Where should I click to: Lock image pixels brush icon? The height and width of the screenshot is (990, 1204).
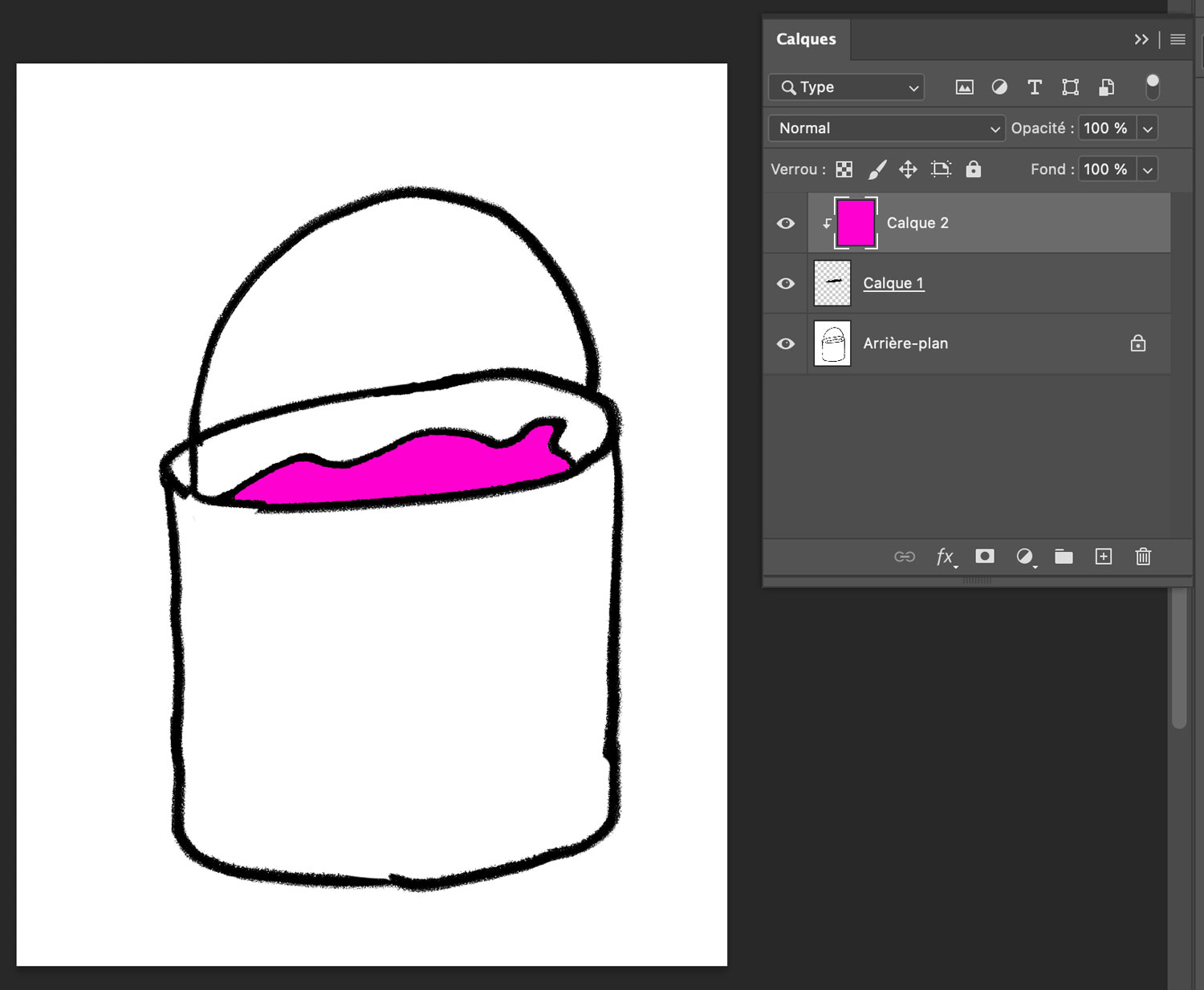coord(877,169)
